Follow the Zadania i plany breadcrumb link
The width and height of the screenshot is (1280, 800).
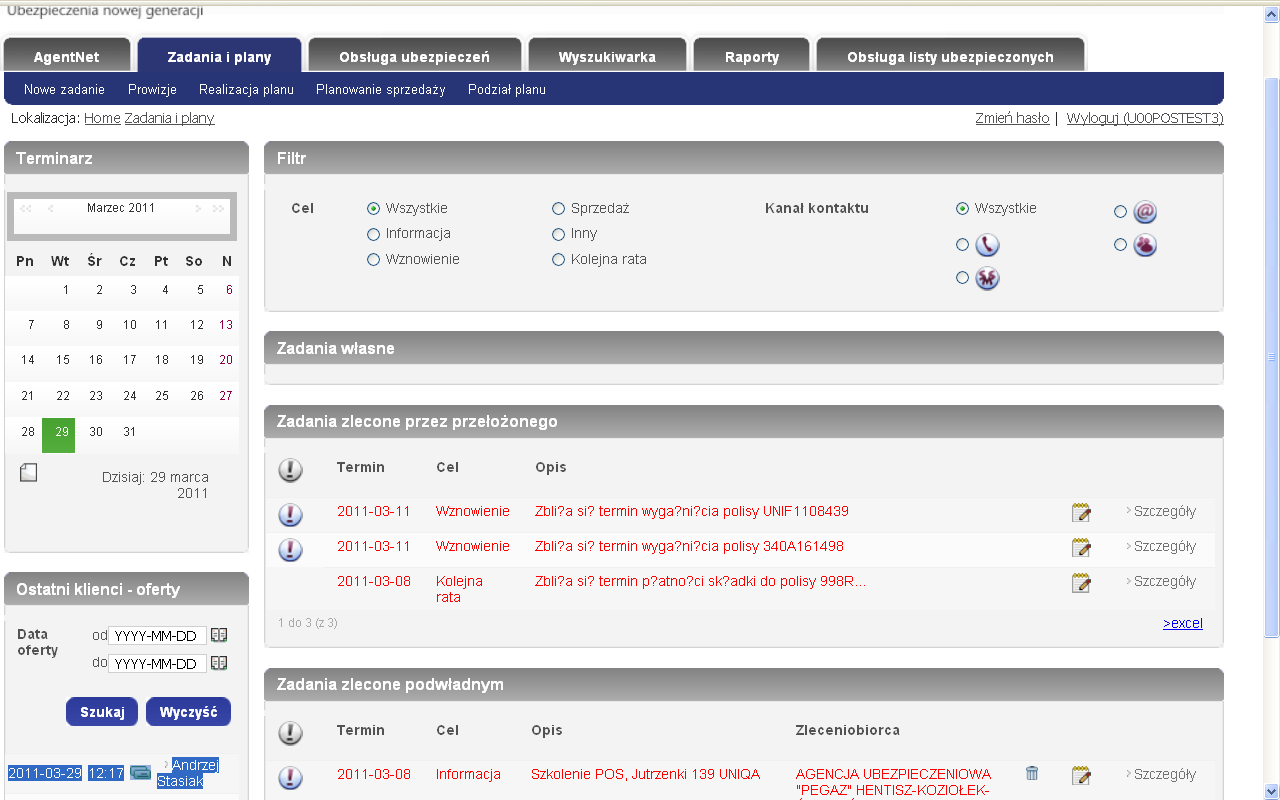tap(169, 118)
